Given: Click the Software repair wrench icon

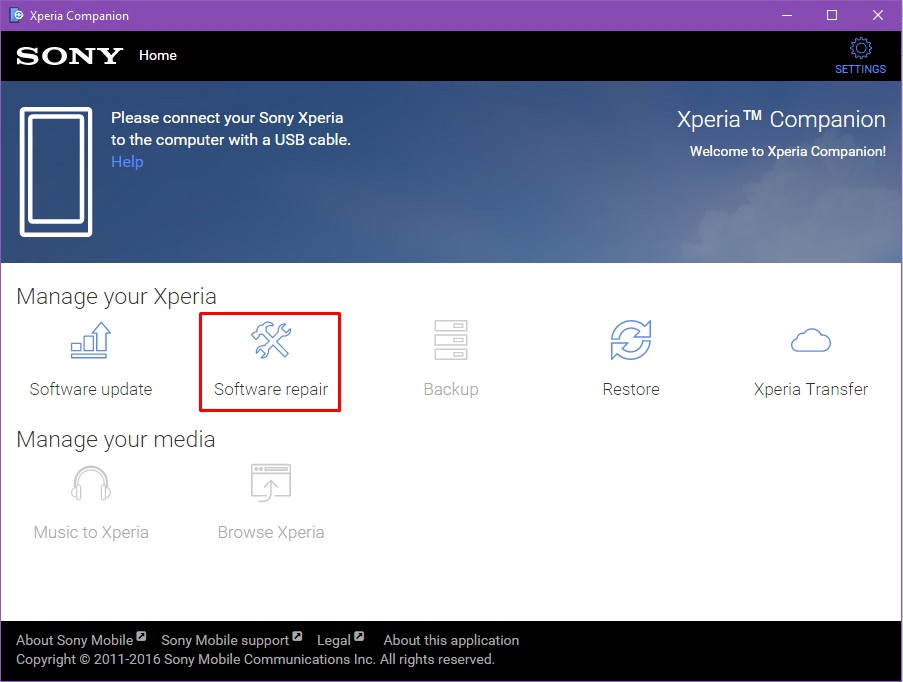Looking at the screenshot, I should click(x=270, y=341).
